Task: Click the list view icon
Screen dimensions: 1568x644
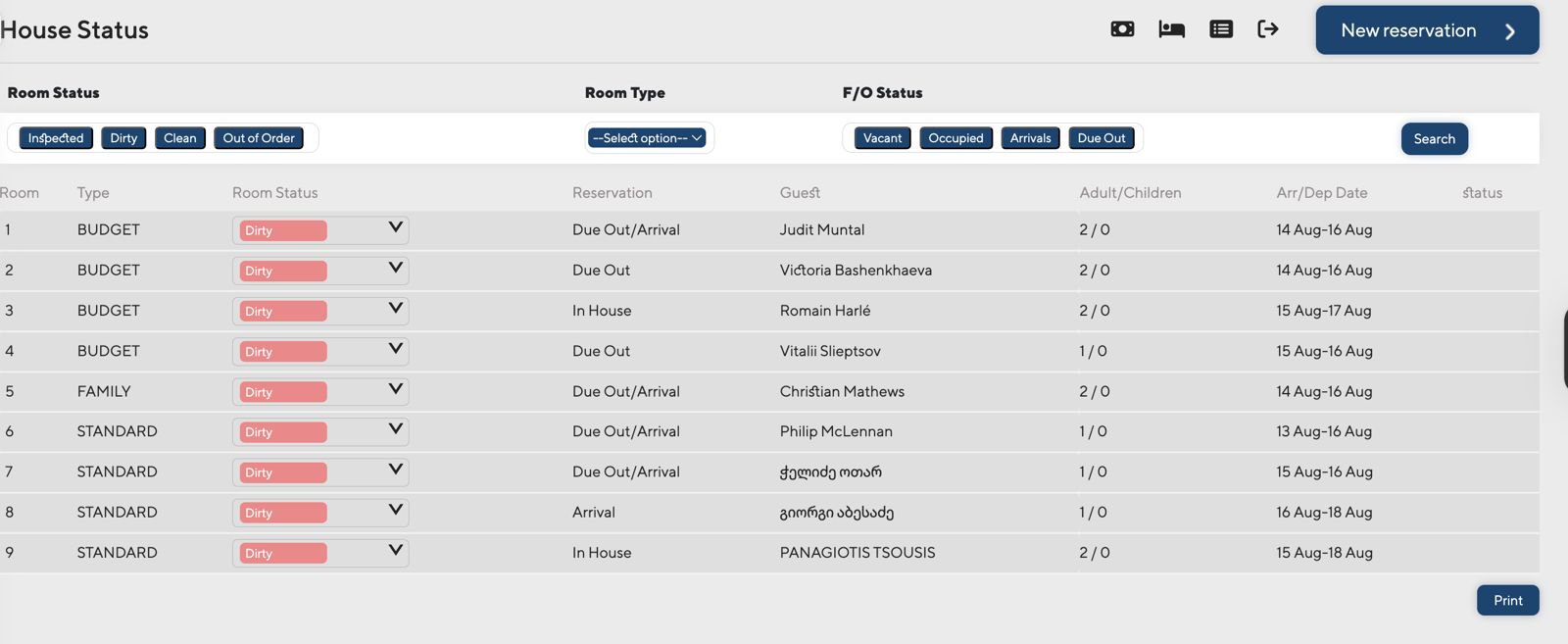Action: 1221,29
